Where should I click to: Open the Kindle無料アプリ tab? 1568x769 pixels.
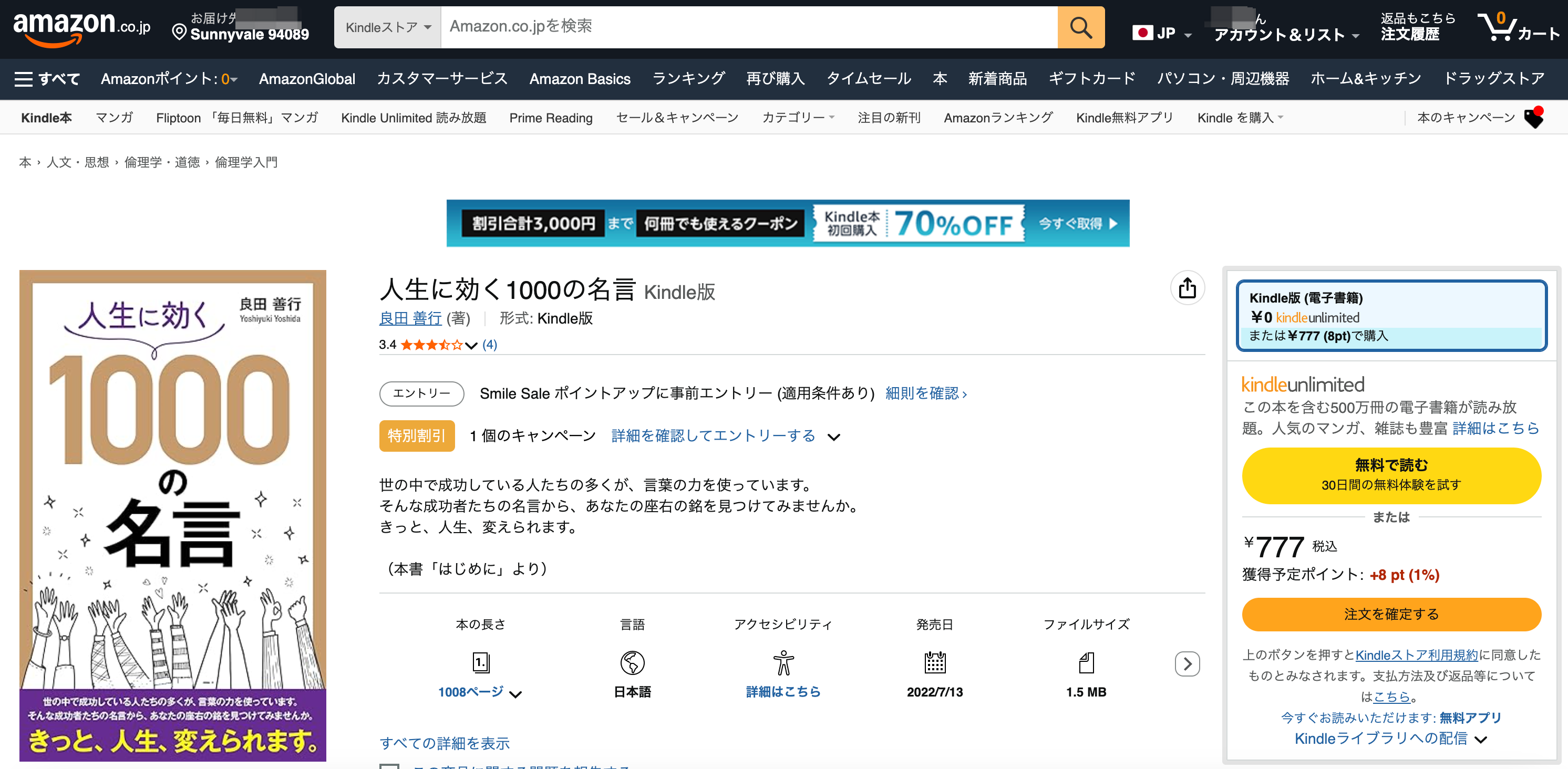click(x=1125, y=118)
